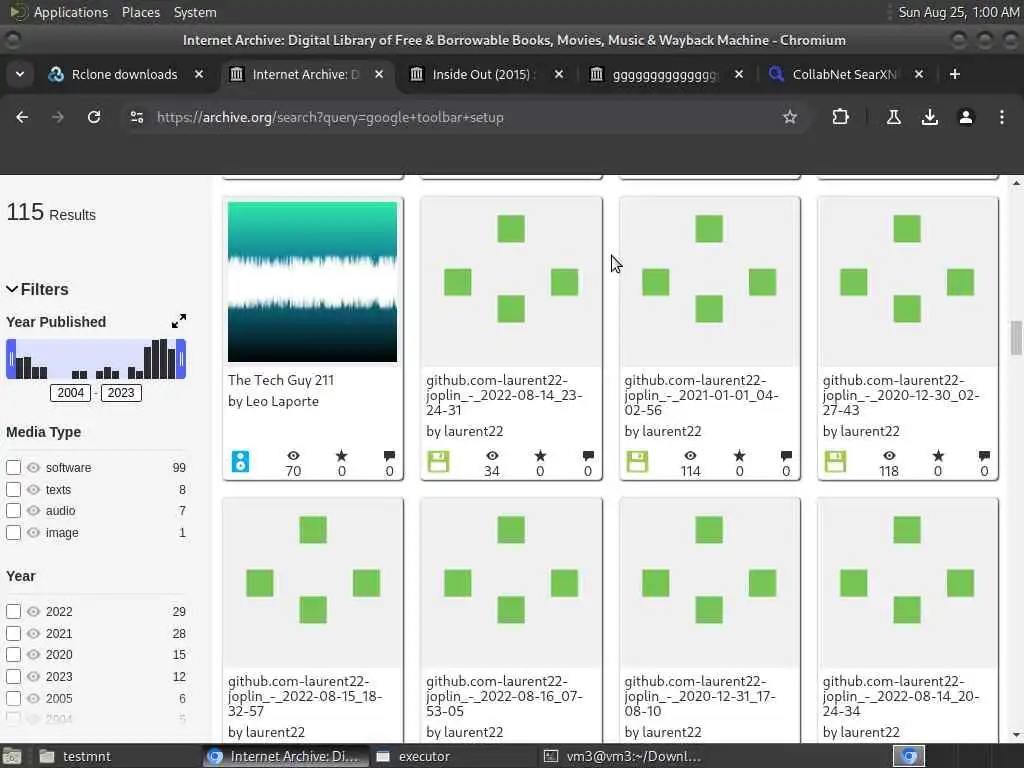Screen dimensions: 1024x768
Task: Open the tab search dropdown arrow
Action: point(20,74)
